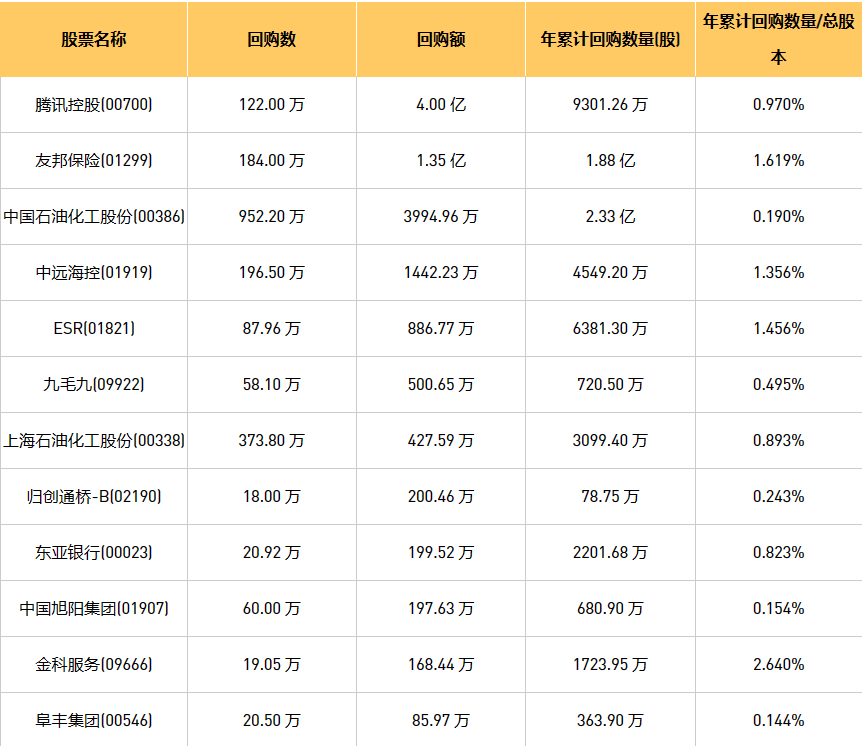This screenshot has height=746, width=862.
Task: Select stock name 友邦保险(01299)
Action: [x=93, y=161]
